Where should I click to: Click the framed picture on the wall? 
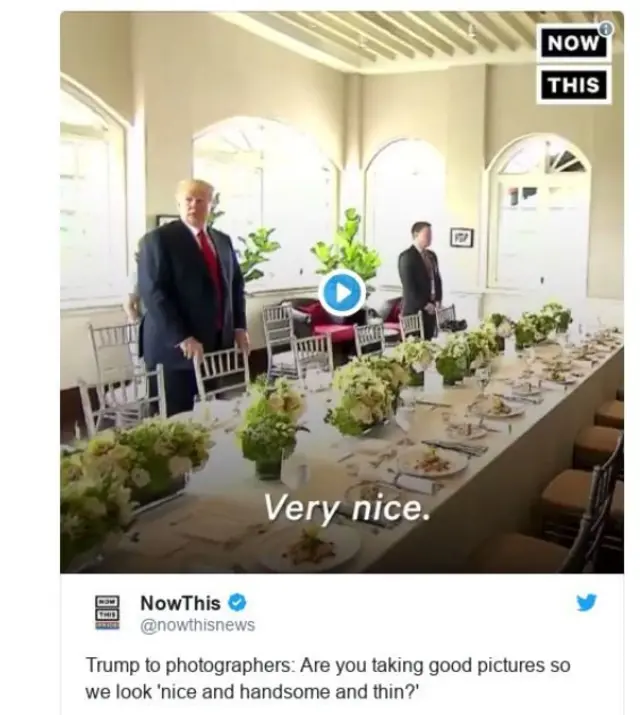tap(461, 237)
